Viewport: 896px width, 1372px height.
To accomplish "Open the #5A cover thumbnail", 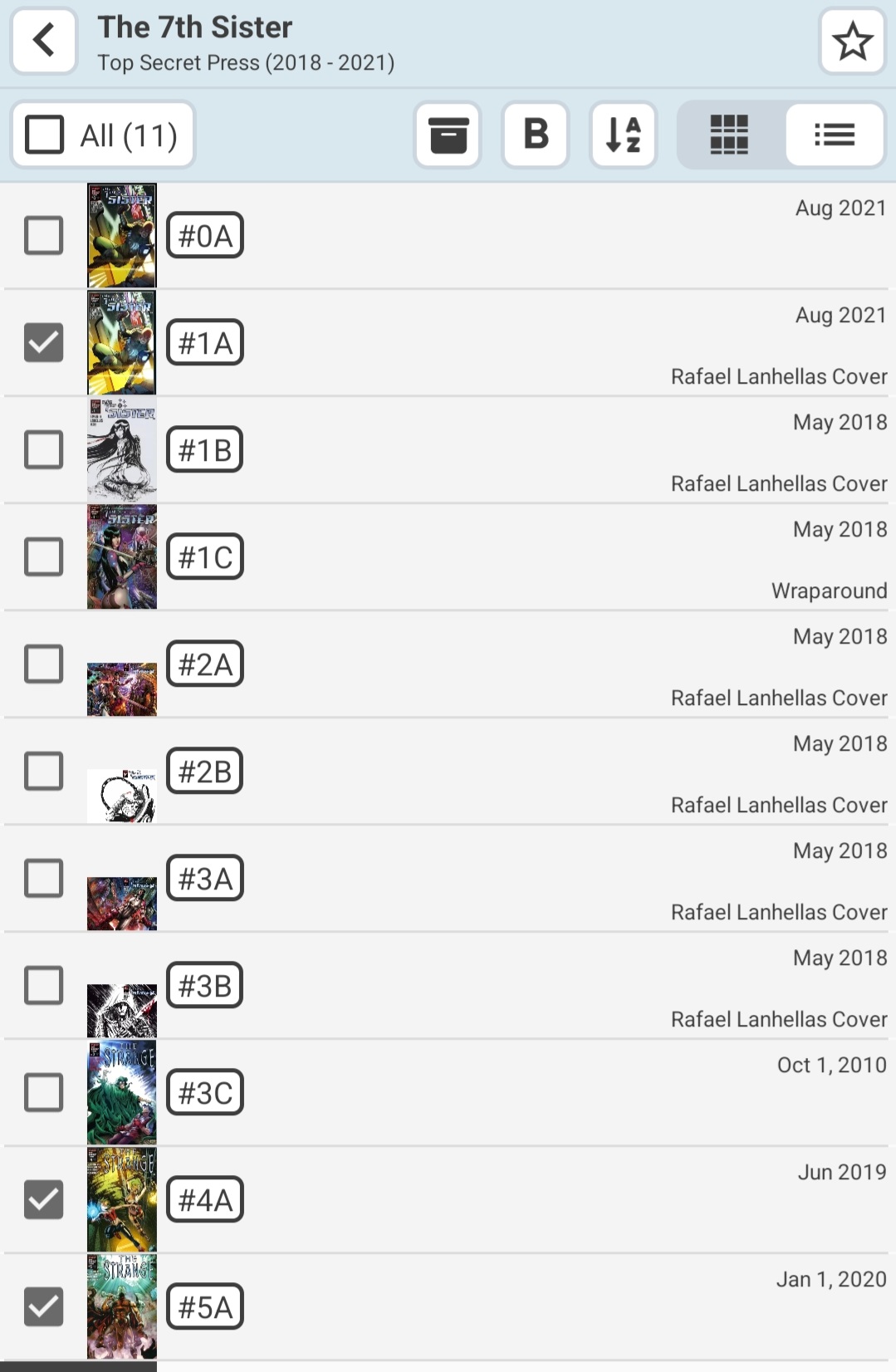I will coord(122,1306).
